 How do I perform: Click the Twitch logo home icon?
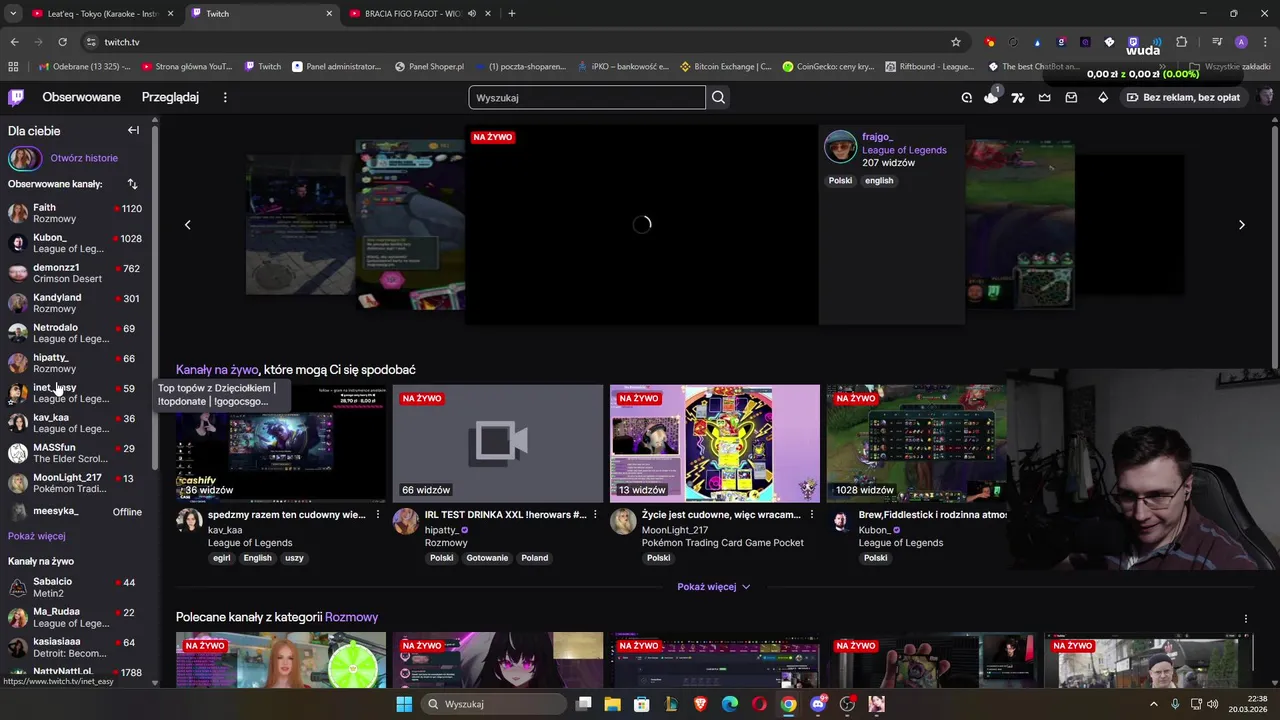(16, 97)
